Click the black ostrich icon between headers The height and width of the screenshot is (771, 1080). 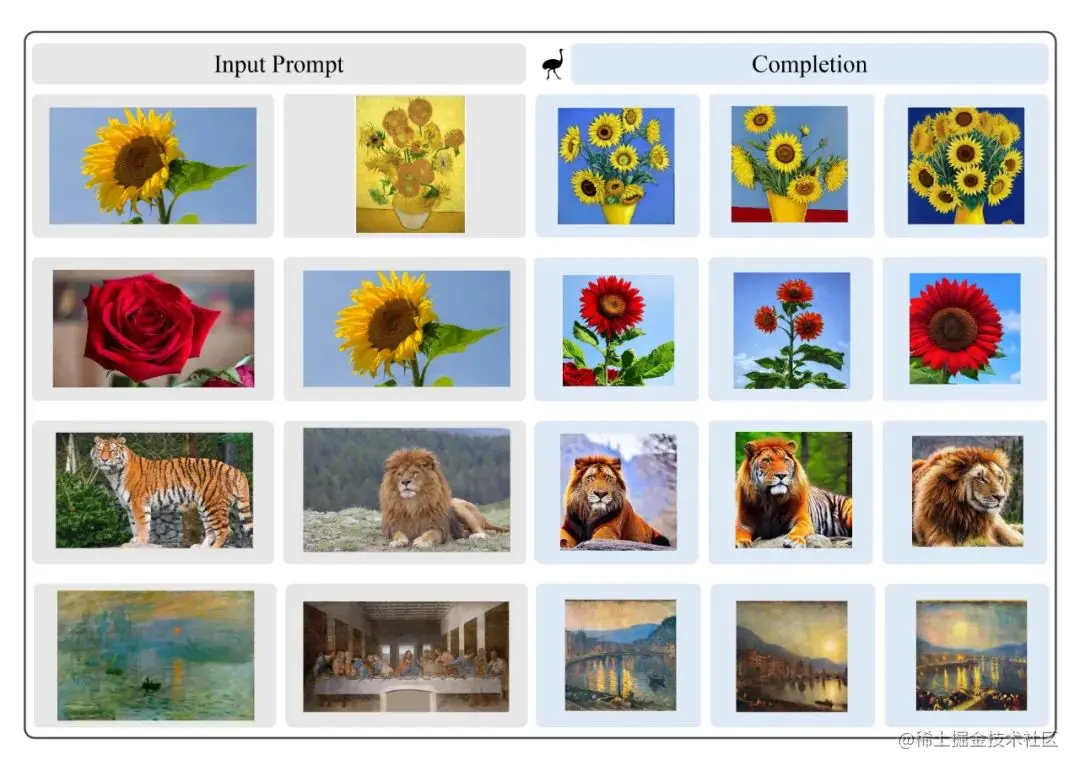(x=553, y=64)
